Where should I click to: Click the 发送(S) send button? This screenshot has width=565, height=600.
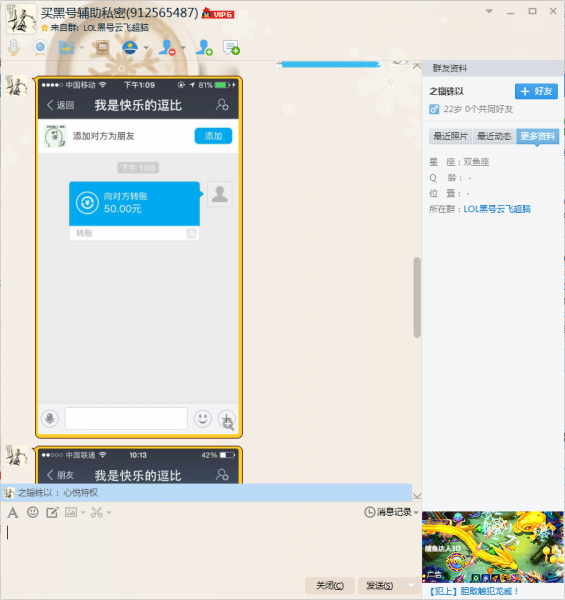coord(379,585)
